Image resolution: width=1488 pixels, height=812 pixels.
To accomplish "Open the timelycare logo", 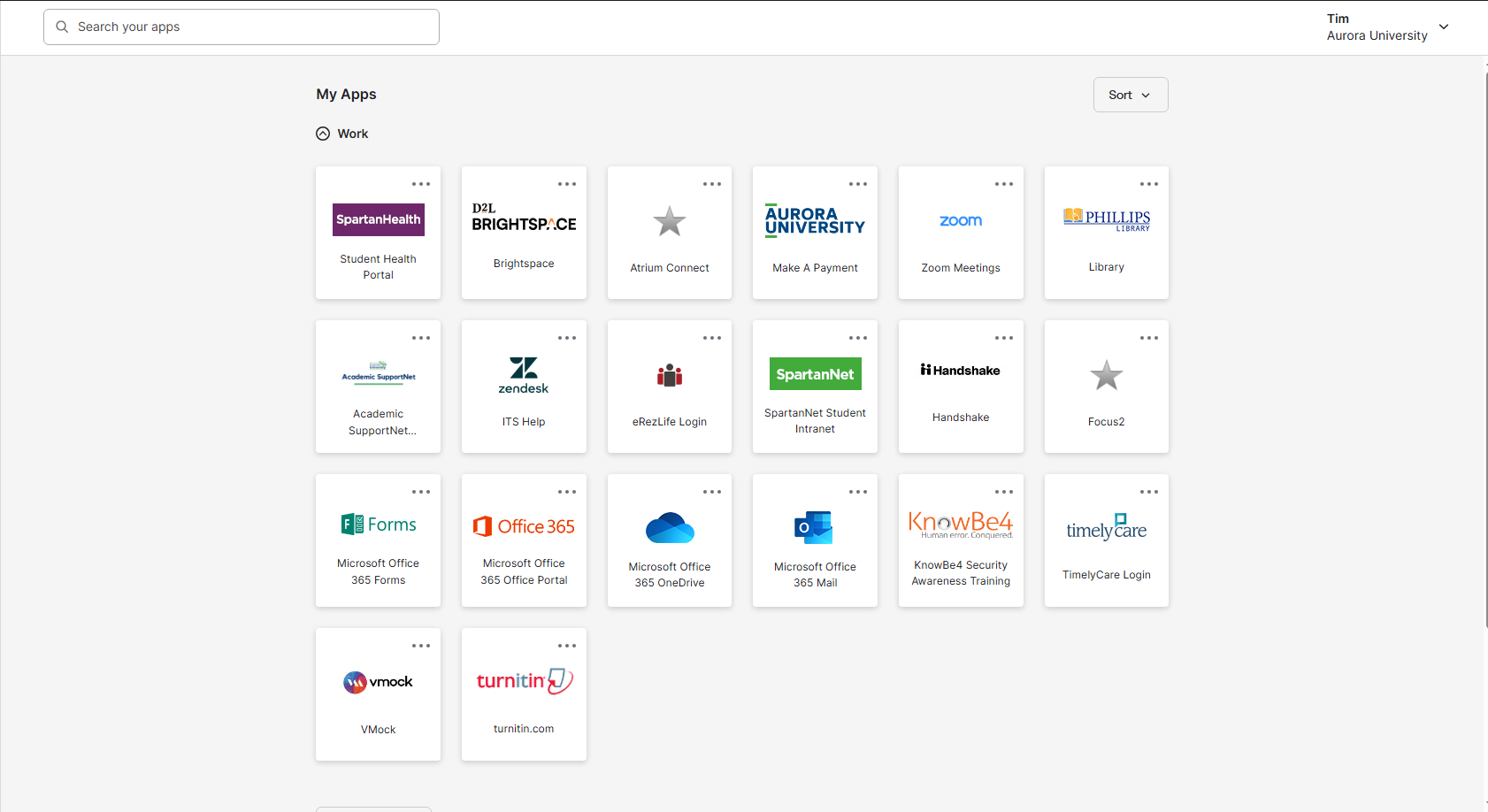I will pos(1107,527).
